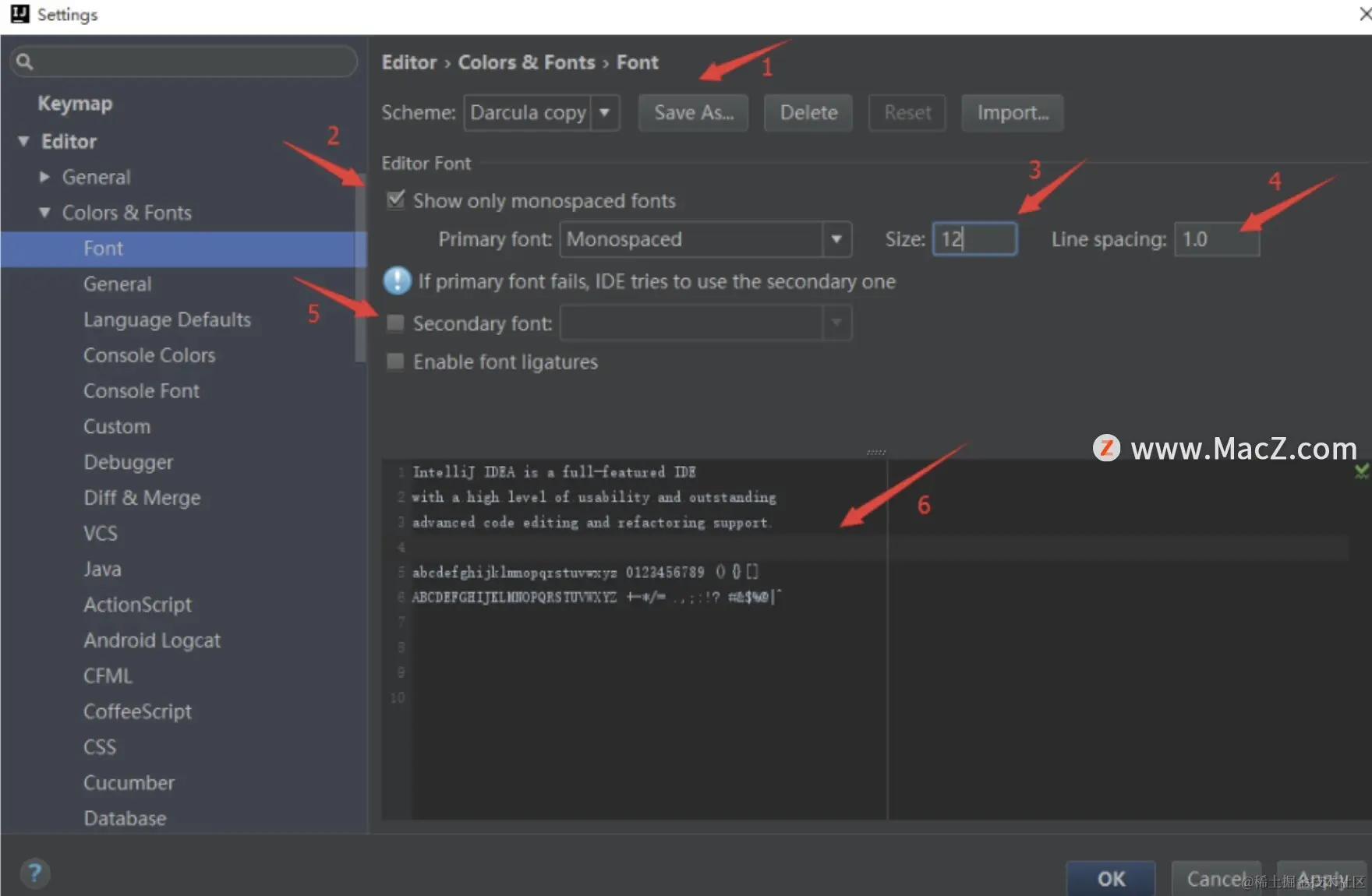Collapse the Editor tree node
This screenshot has height=896, width=1372.
[x=24, y=141]
